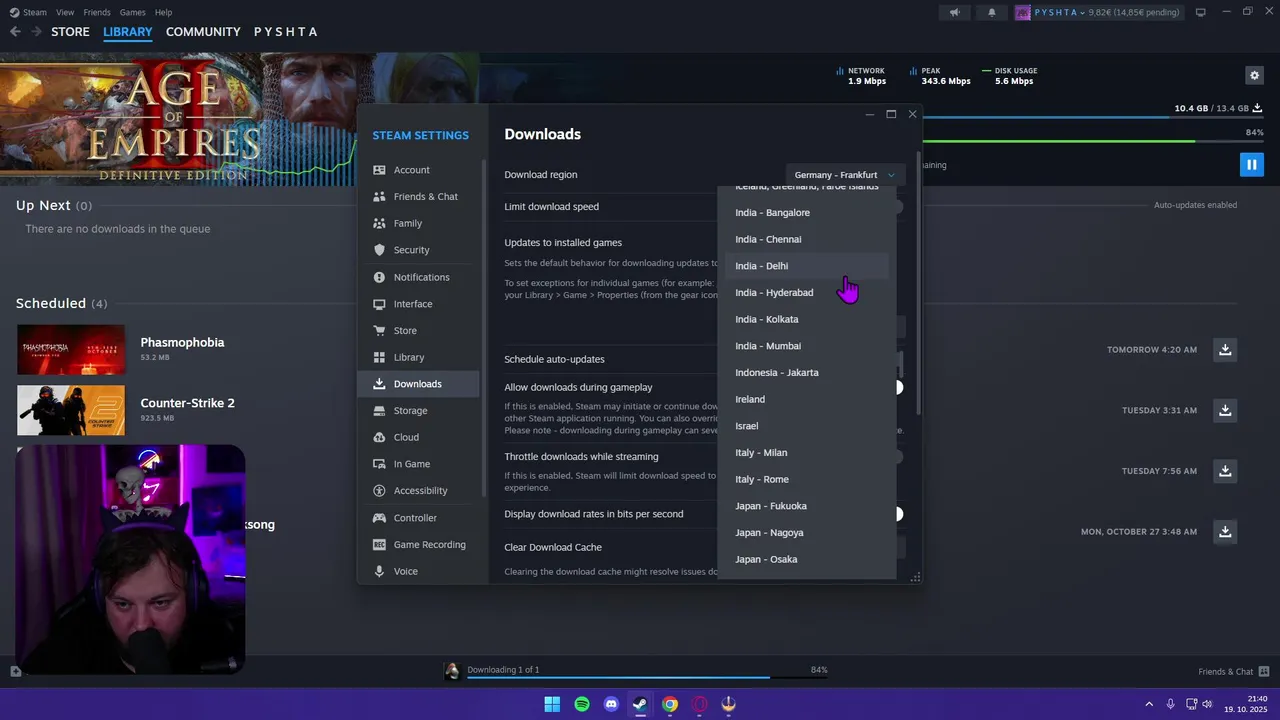Open the Game Recording settings section

(x=418, y=545)
